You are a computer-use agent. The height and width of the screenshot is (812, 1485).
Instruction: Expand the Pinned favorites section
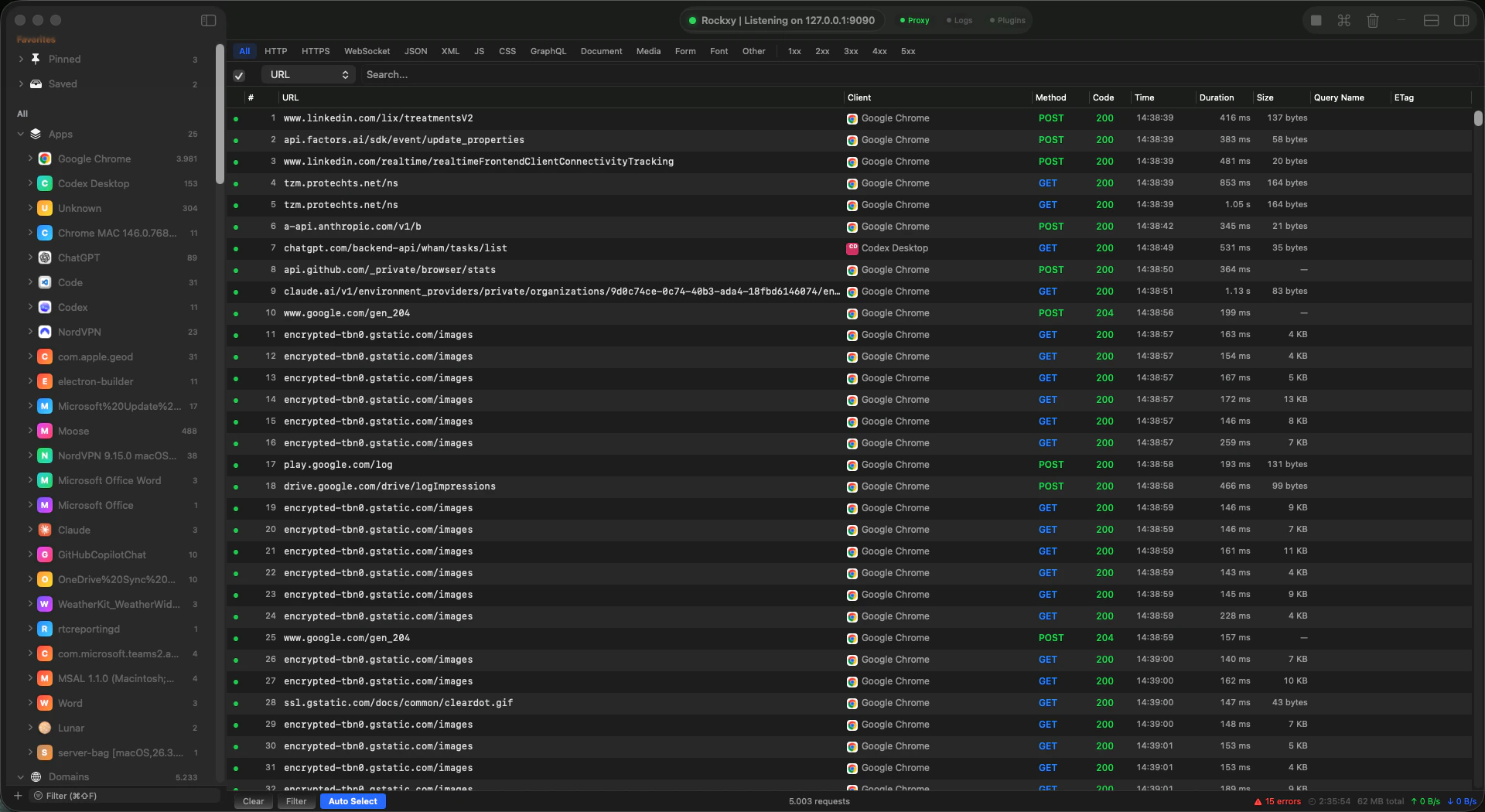pos(22,59)
